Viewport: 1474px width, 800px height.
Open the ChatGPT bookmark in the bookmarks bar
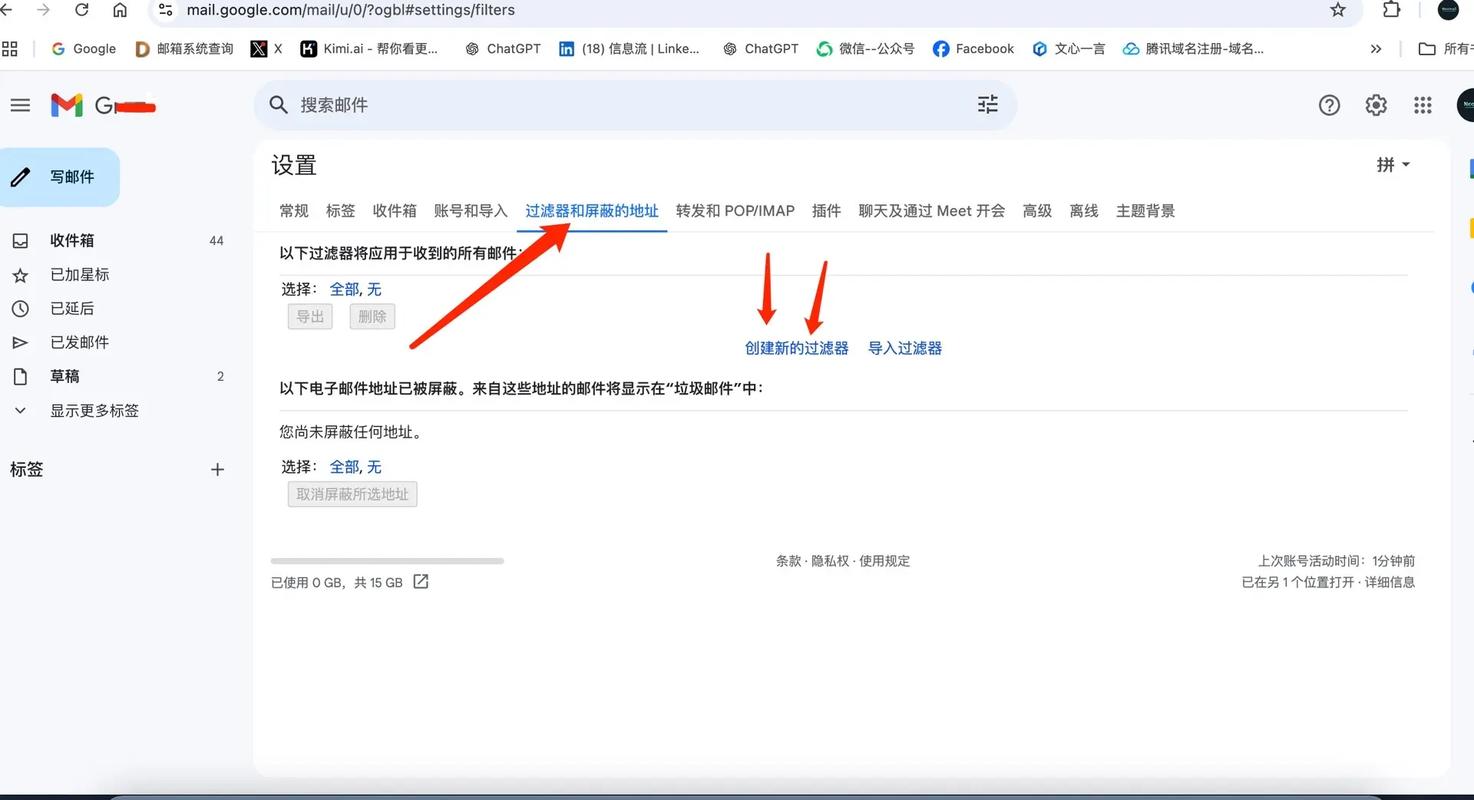pos(502,48)
